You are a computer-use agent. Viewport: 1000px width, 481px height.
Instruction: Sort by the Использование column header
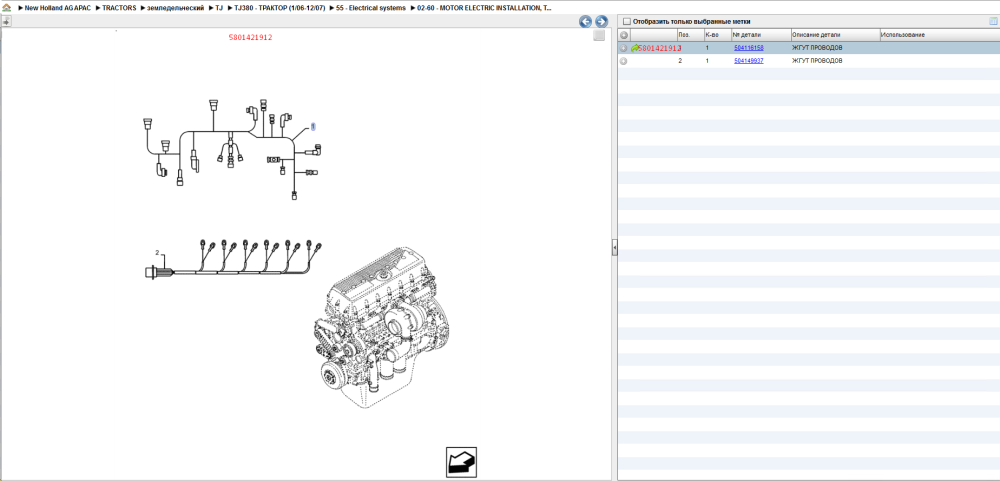click(939, 34)
